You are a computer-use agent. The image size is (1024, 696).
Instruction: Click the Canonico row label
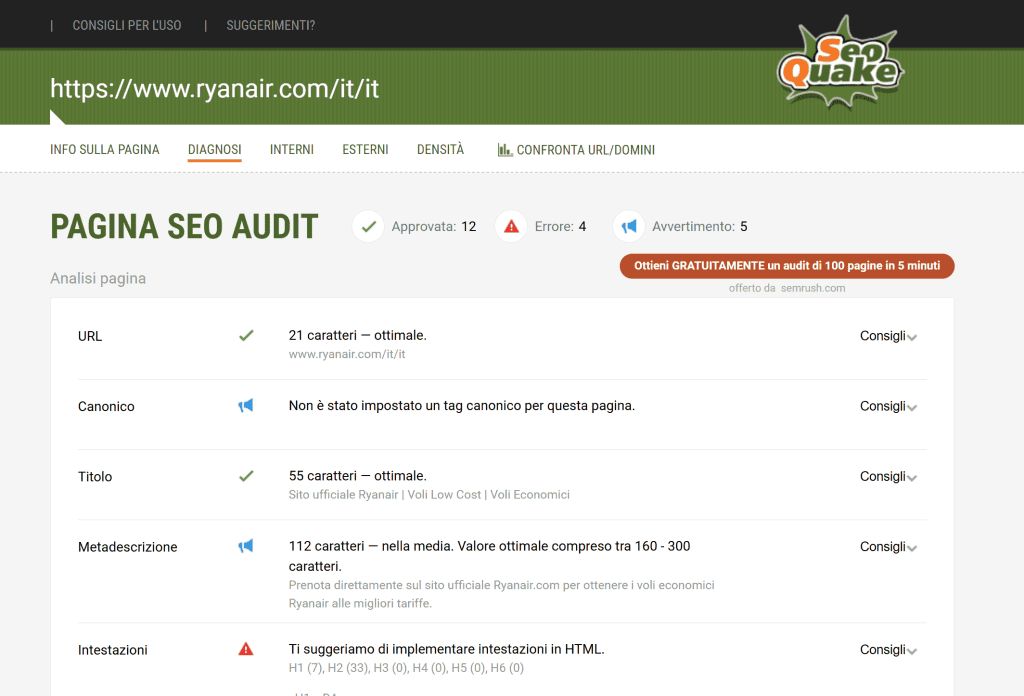(106, 407)
